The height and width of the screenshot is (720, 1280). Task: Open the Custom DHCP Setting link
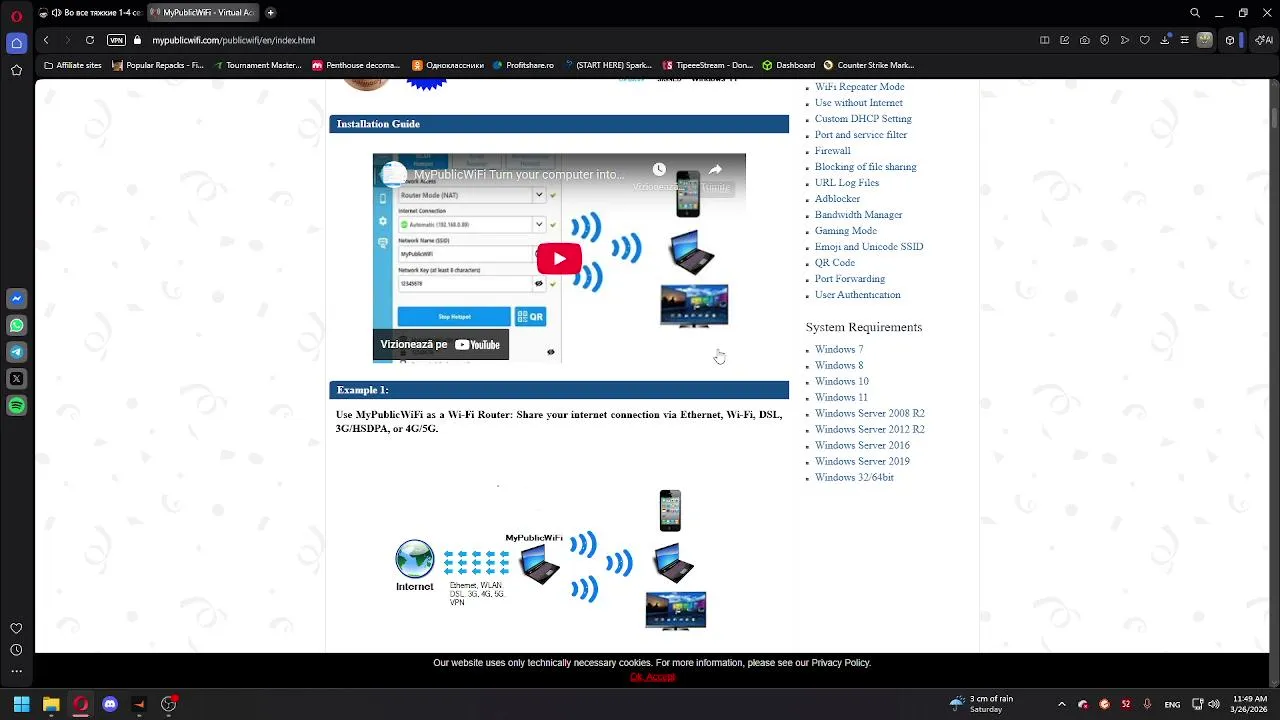point(863,119)
